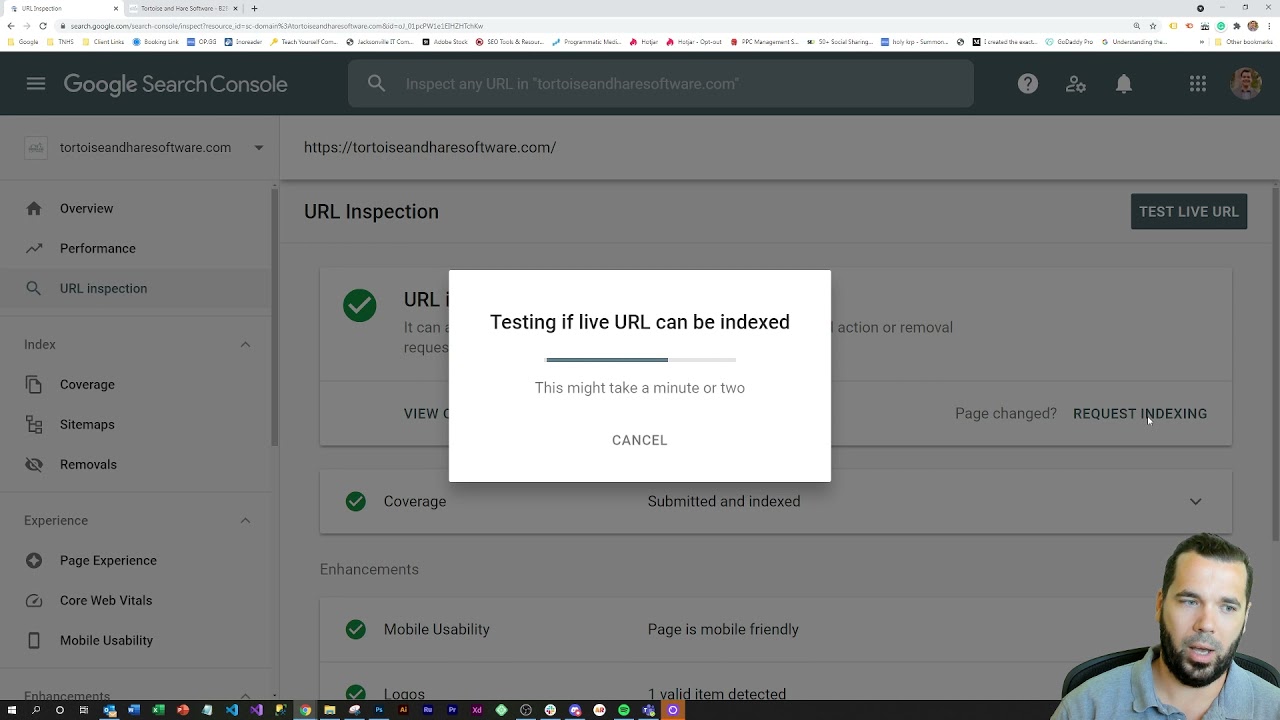The image size is (1280, 720).
Task: Open the Hotjar - Opt-out bookmark
Action: [x=695, y=42]
